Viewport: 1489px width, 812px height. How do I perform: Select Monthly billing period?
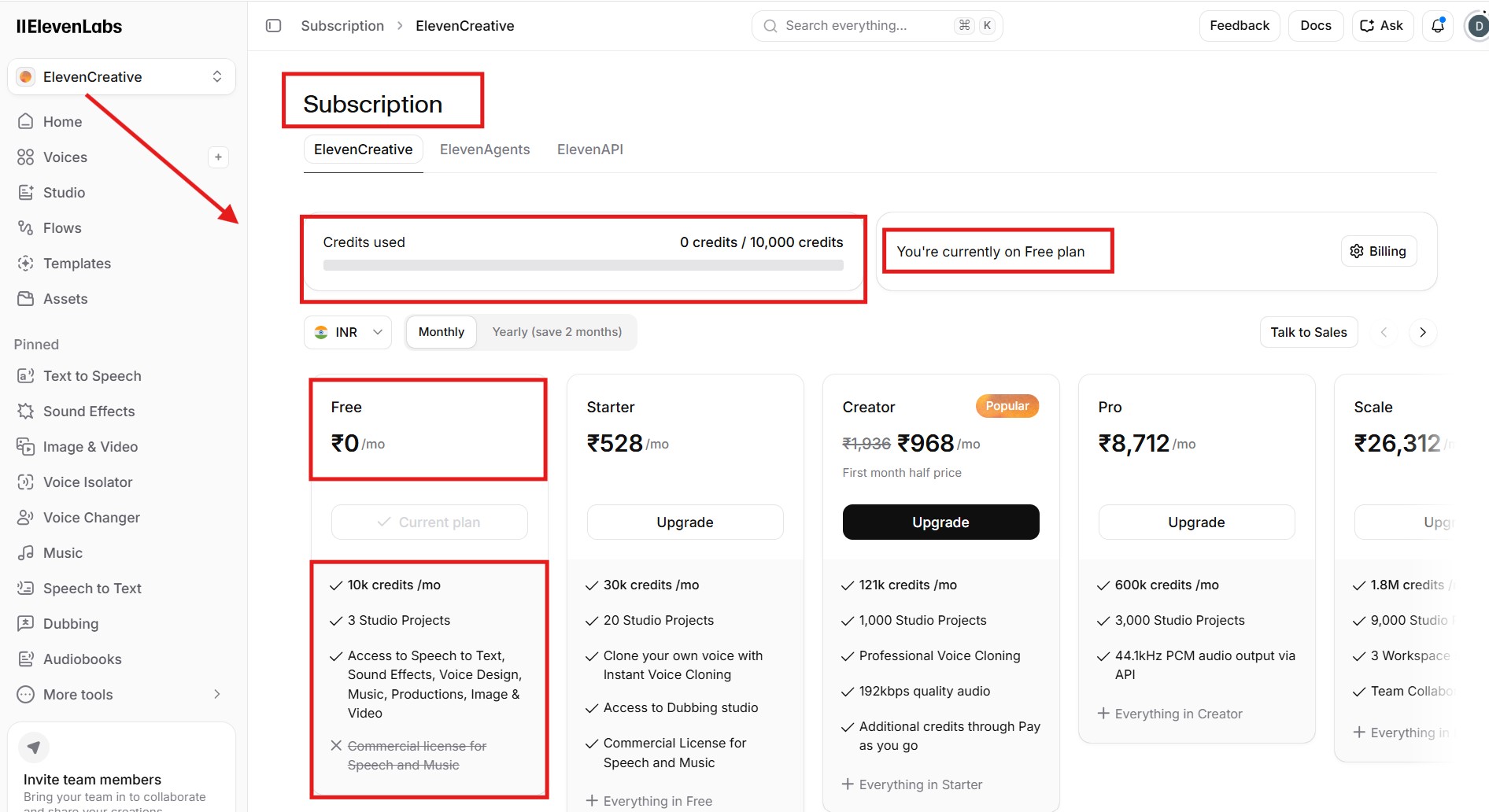click(442, 332)
